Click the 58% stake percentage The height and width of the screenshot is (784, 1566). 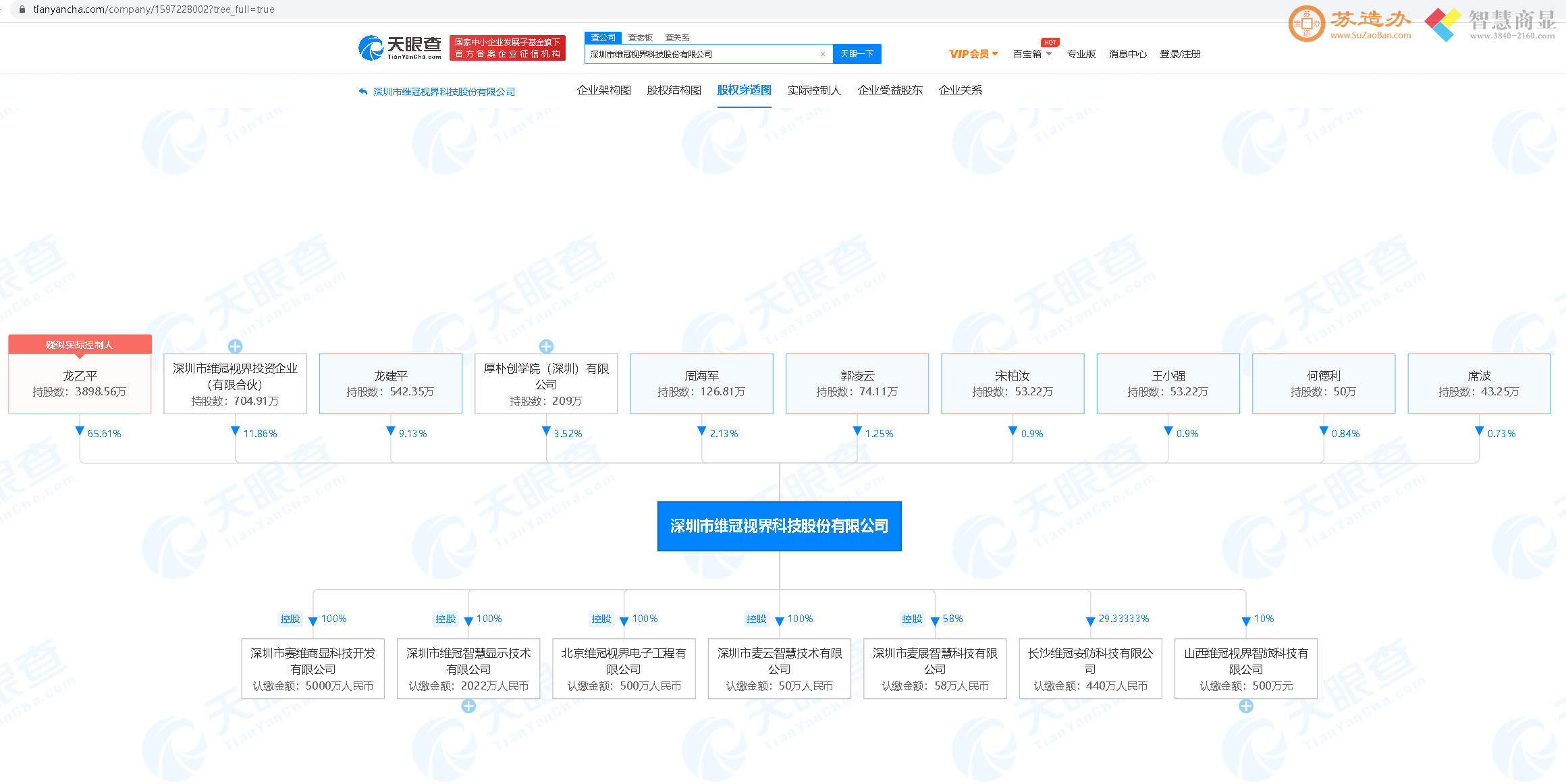click(953, 619)
